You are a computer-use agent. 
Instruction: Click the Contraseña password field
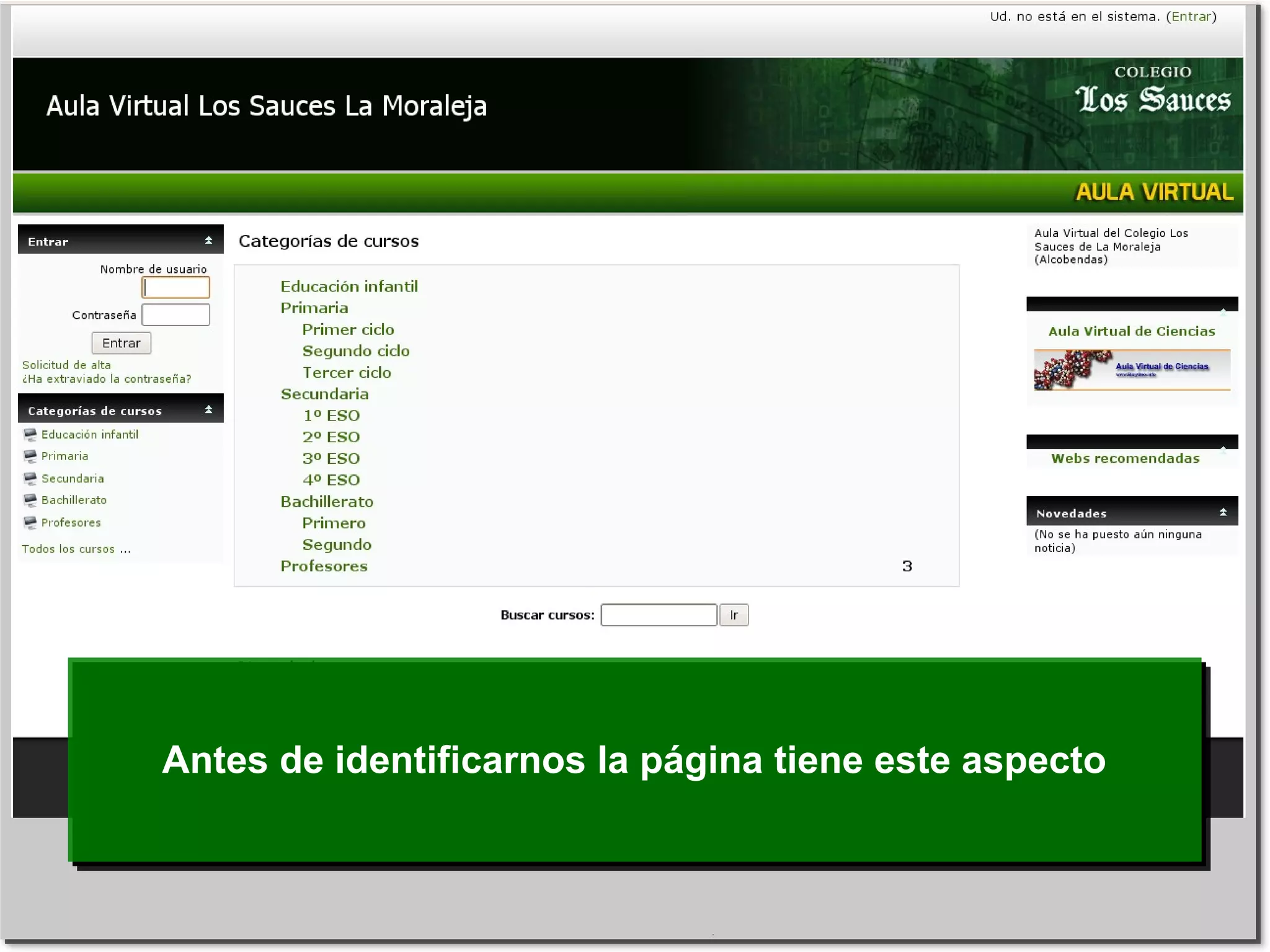tap(175, 315)
